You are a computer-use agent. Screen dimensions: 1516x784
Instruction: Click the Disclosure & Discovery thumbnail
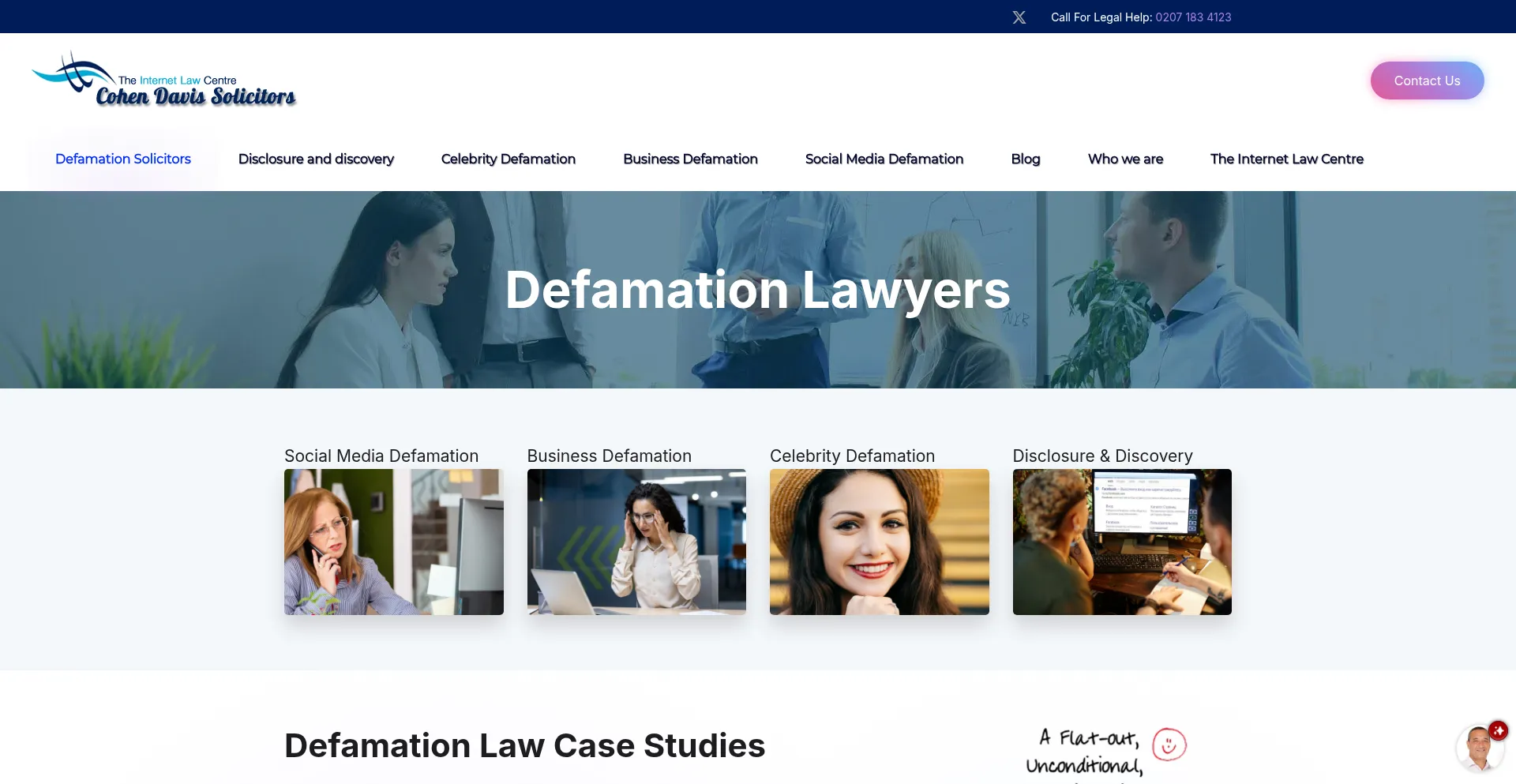tap(1122, 542)
